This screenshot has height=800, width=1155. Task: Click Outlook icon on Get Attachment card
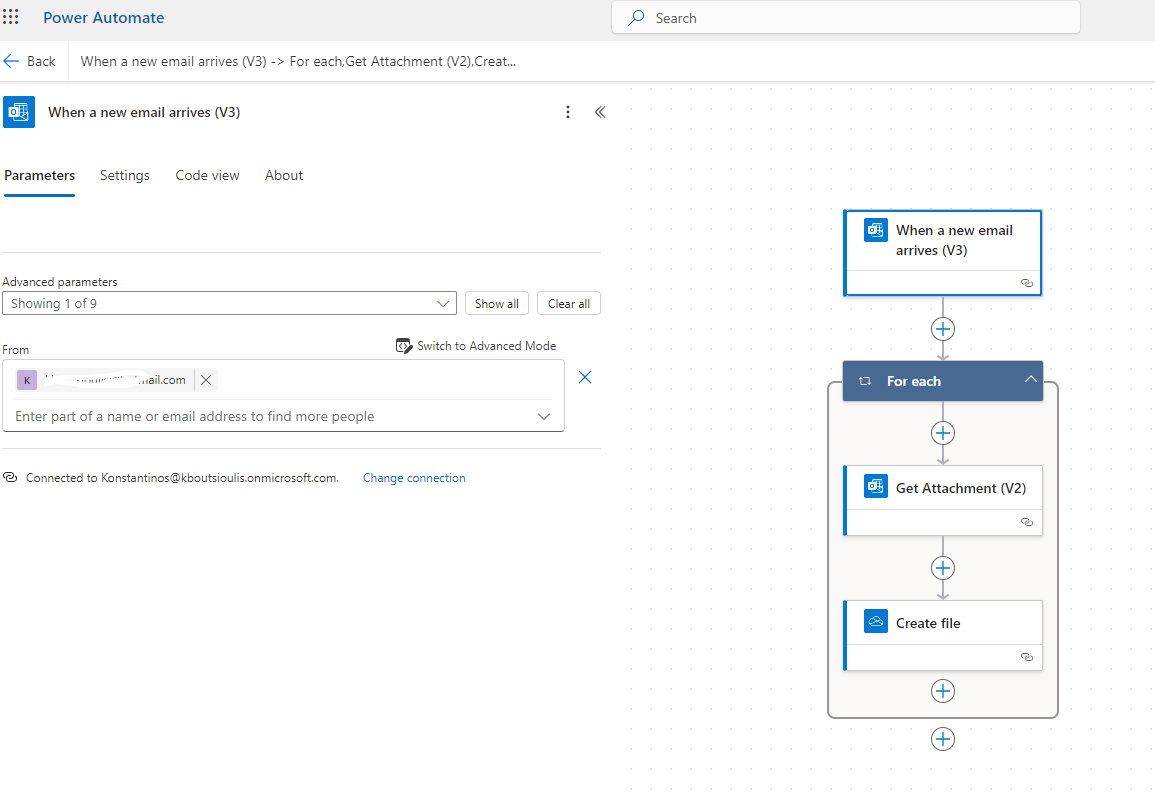pos(876,486)
